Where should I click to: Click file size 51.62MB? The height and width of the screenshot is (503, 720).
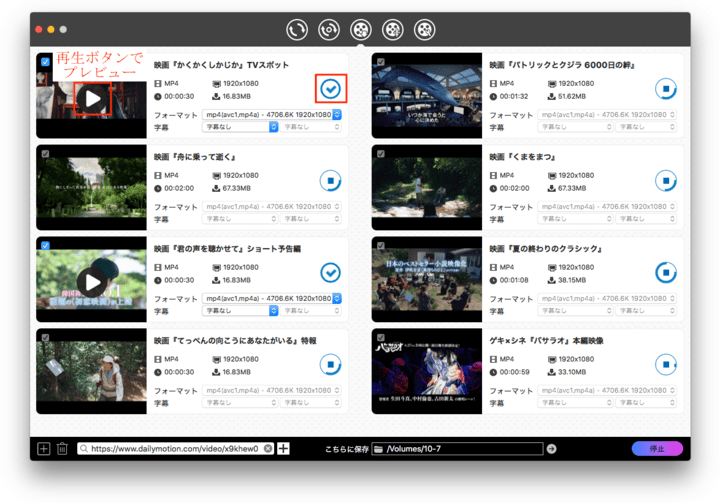click(x=572, y=96)
